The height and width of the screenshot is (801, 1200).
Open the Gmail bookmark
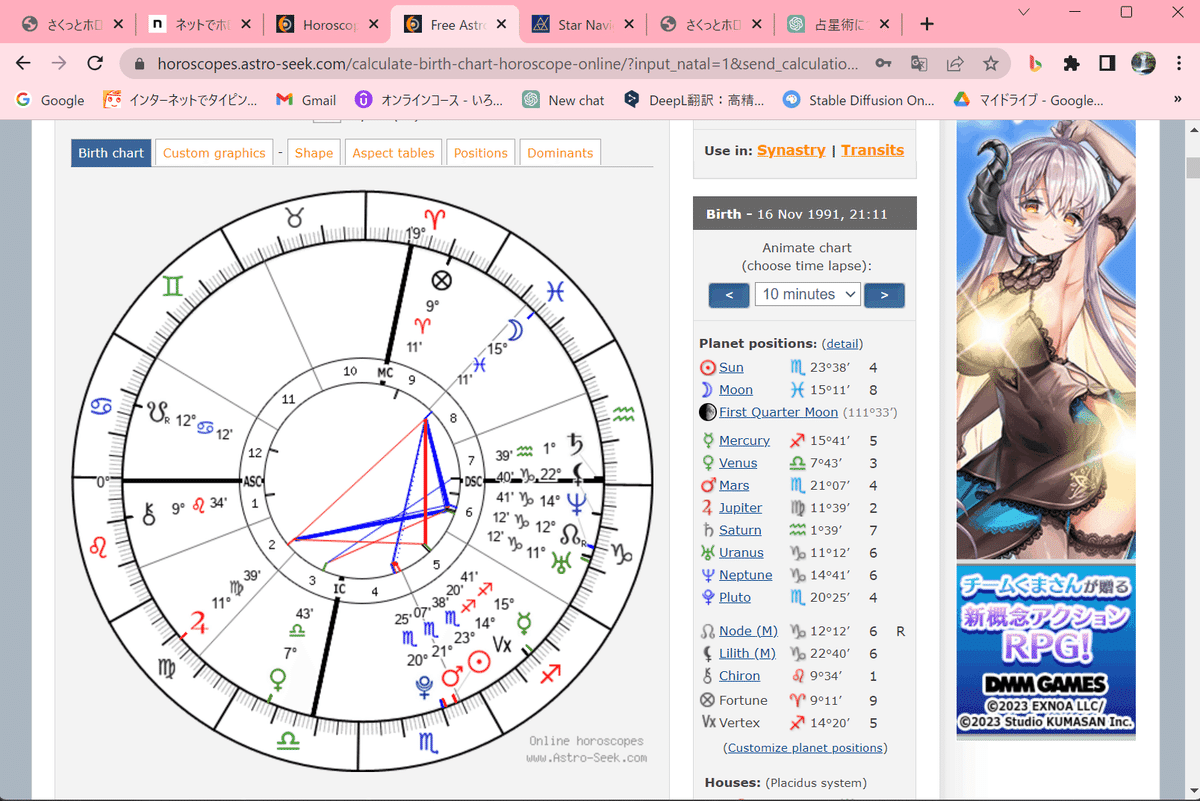click(x=306, y=100)
